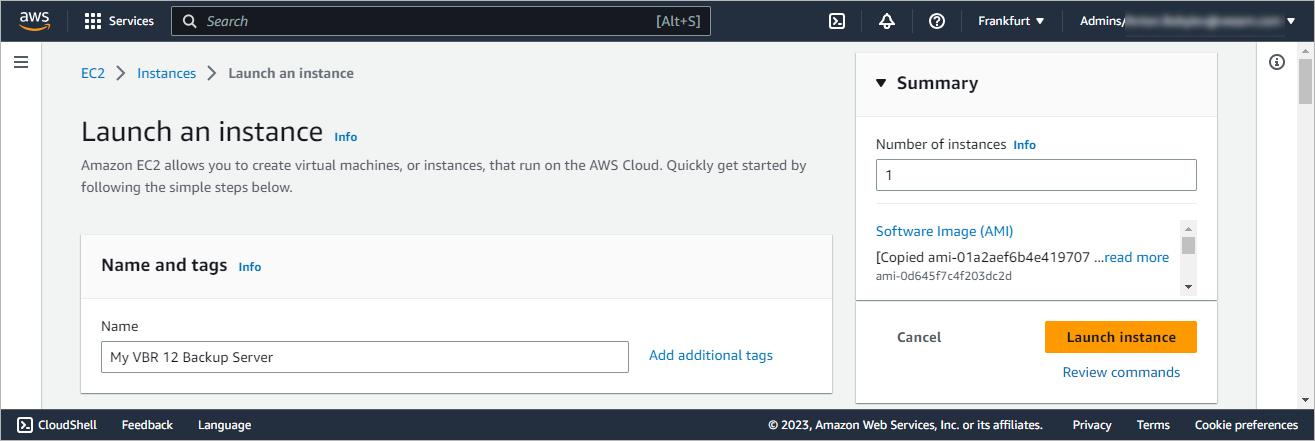
Task: Open CloudShell from the top bar icon
Action: tap(837, 21)
